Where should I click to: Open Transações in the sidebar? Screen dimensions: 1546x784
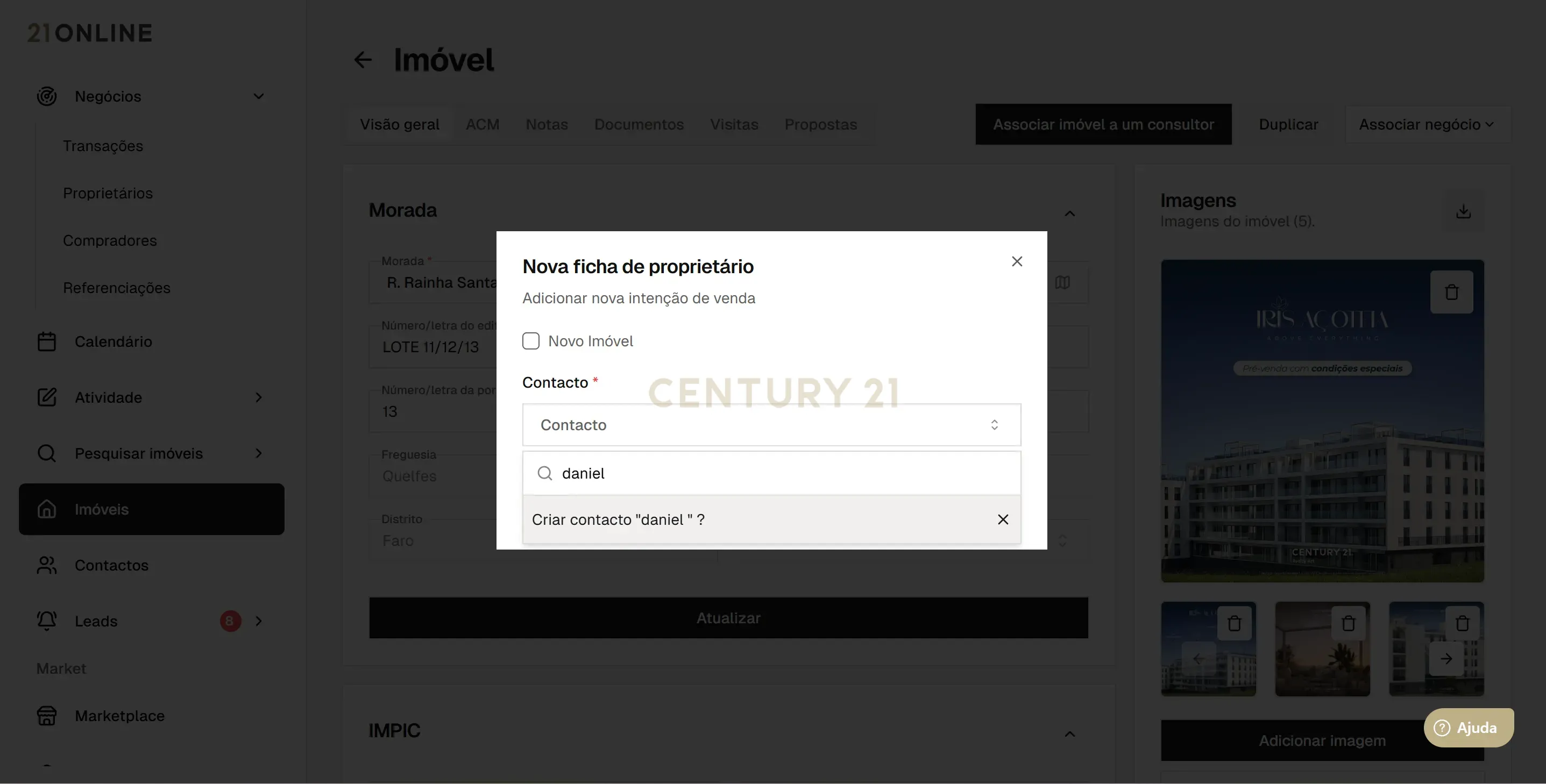coord(103,146)
